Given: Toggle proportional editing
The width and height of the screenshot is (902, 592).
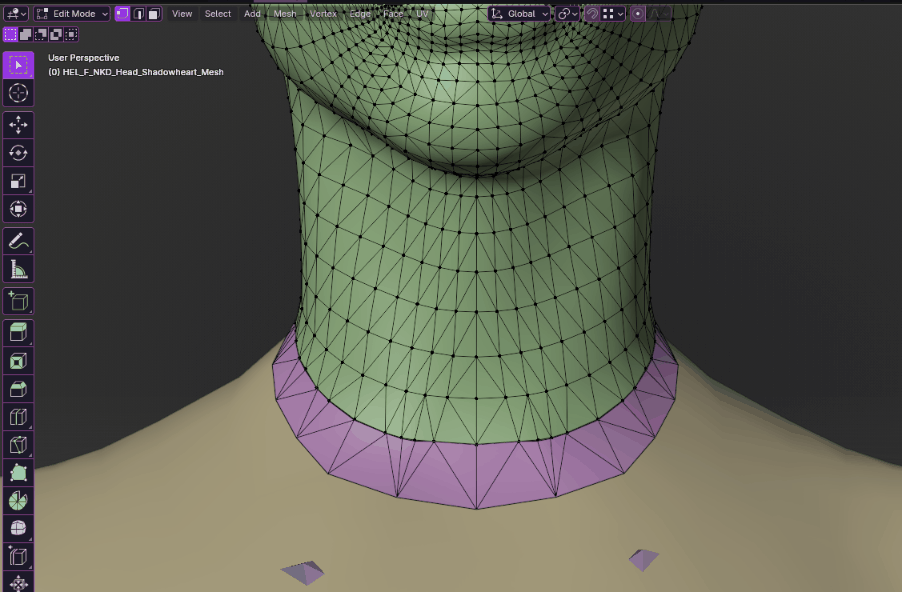Looking at the screenshot, I should pos(638,14).
